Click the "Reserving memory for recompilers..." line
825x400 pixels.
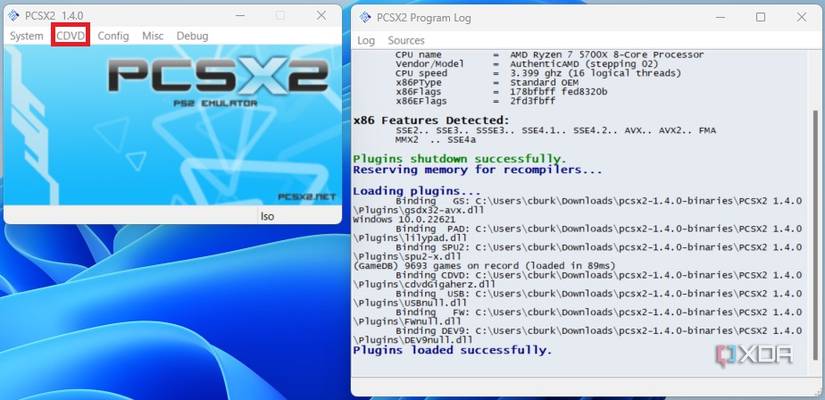coord(477,170)
